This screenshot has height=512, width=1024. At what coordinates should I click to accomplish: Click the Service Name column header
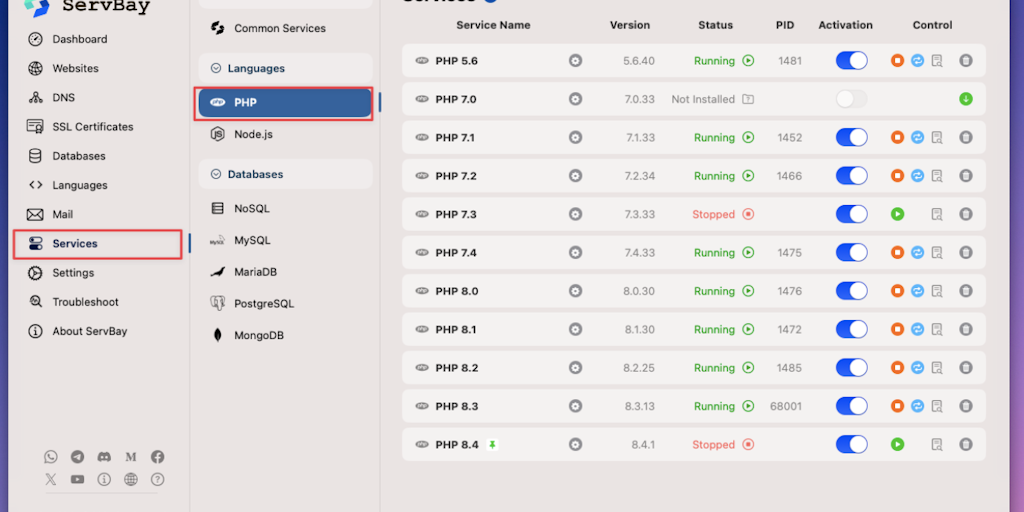pos(493,25)
